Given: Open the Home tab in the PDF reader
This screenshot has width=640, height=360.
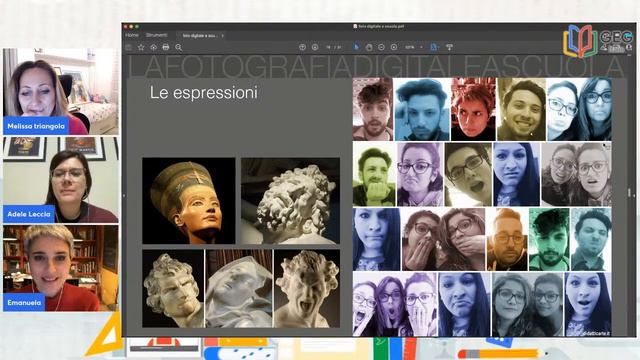Looking at the screenshot, I should point(132,36).
